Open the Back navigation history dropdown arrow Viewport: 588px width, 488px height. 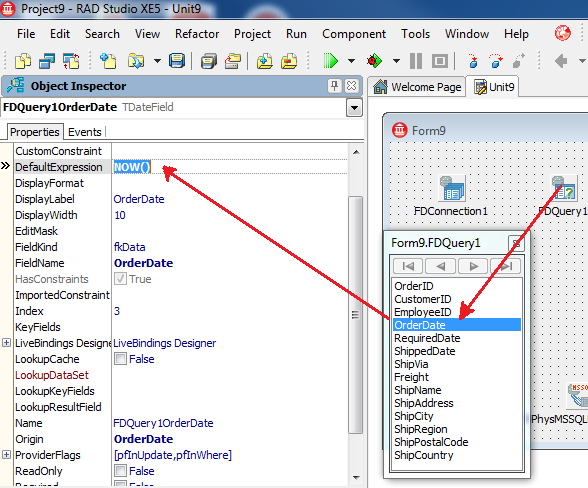(x=582, y=61)
